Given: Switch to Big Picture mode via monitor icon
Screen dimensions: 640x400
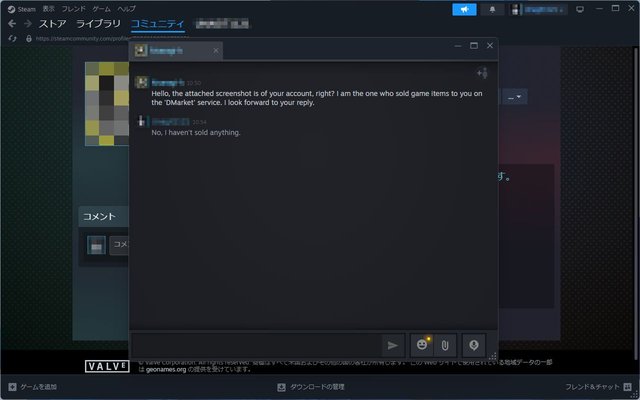Looking at the screenshot, I should (580, 9).
